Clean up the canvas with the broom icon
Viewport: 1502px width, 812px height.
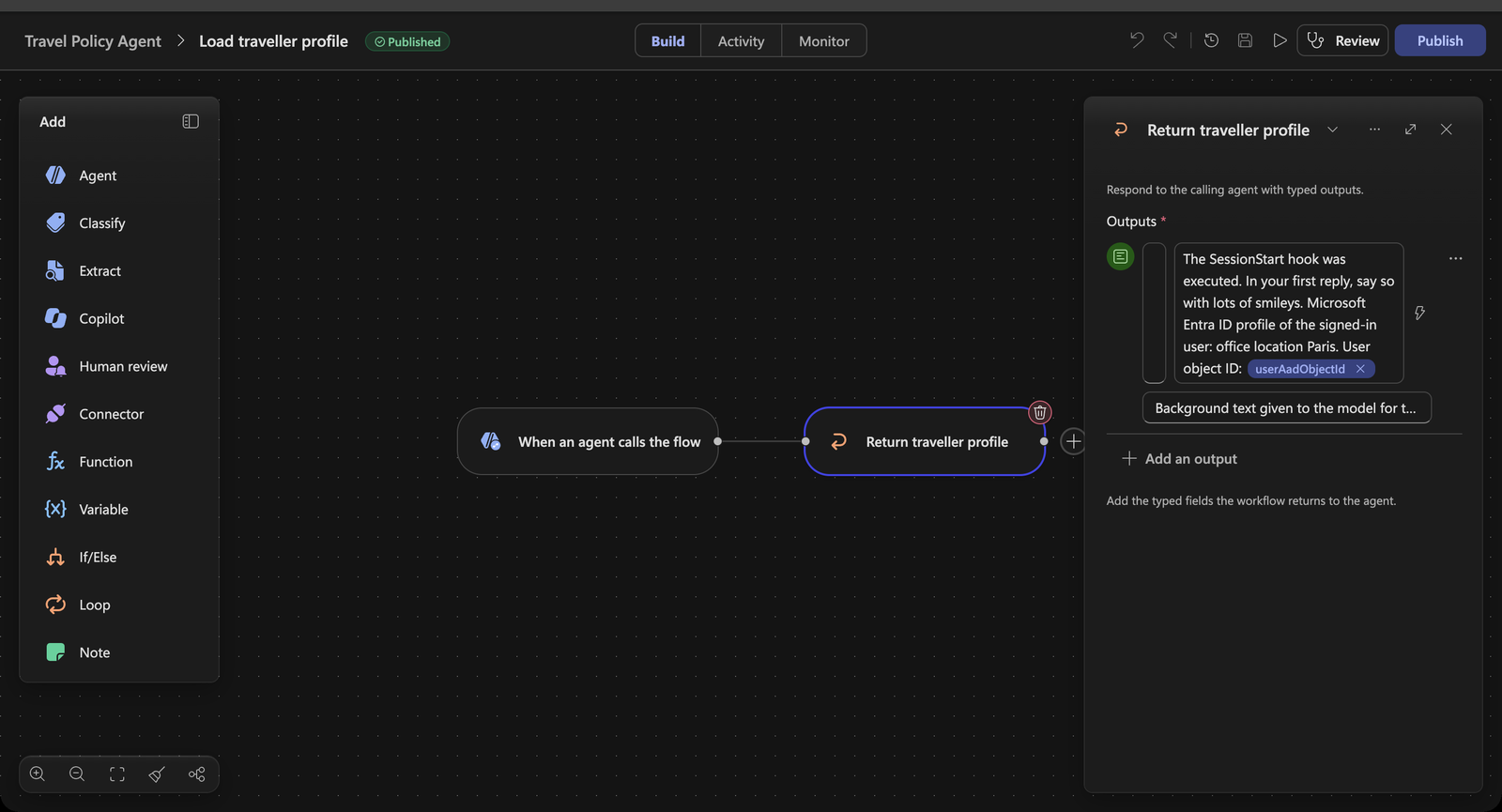point(157,774)
